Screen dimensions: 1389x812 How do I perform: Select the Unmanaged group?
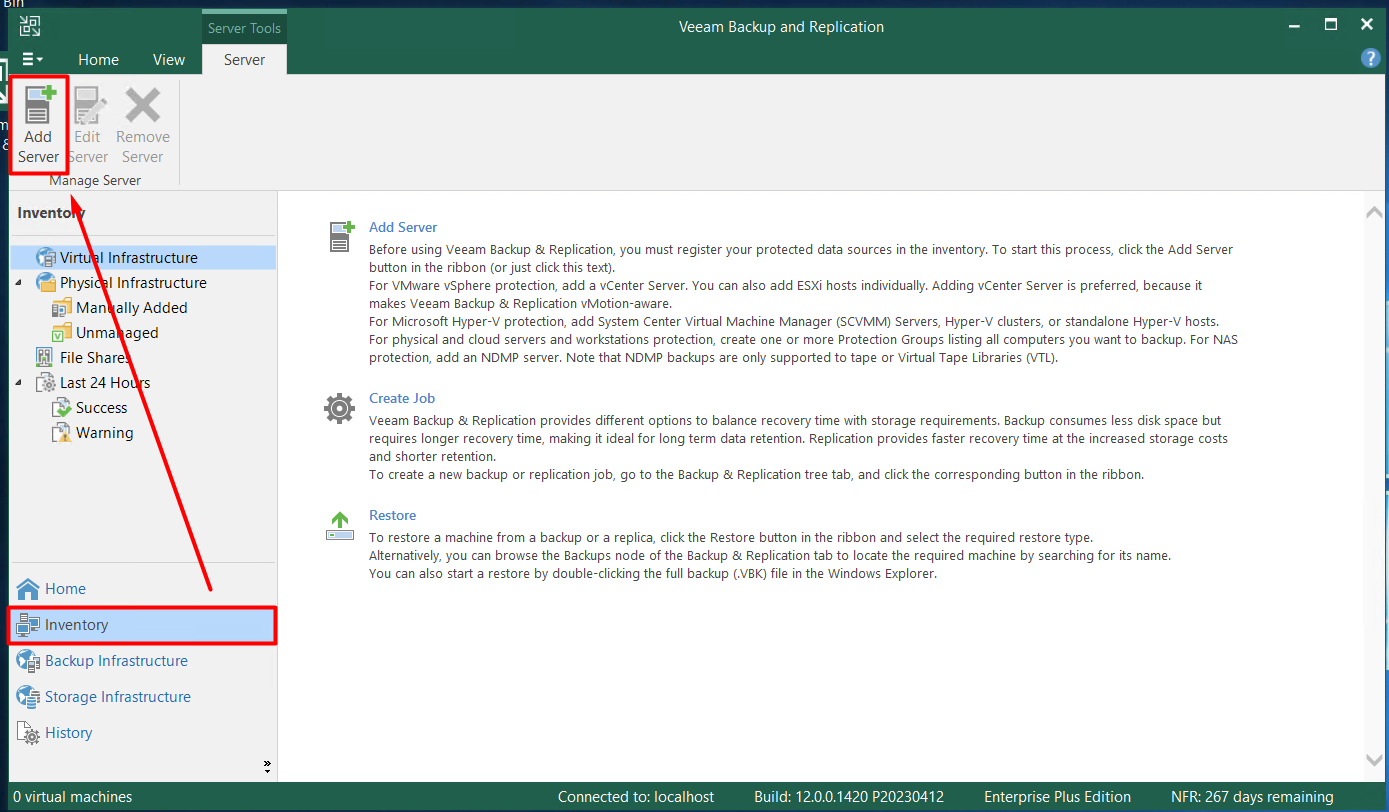pyautogui.click(x=117, y=332)
